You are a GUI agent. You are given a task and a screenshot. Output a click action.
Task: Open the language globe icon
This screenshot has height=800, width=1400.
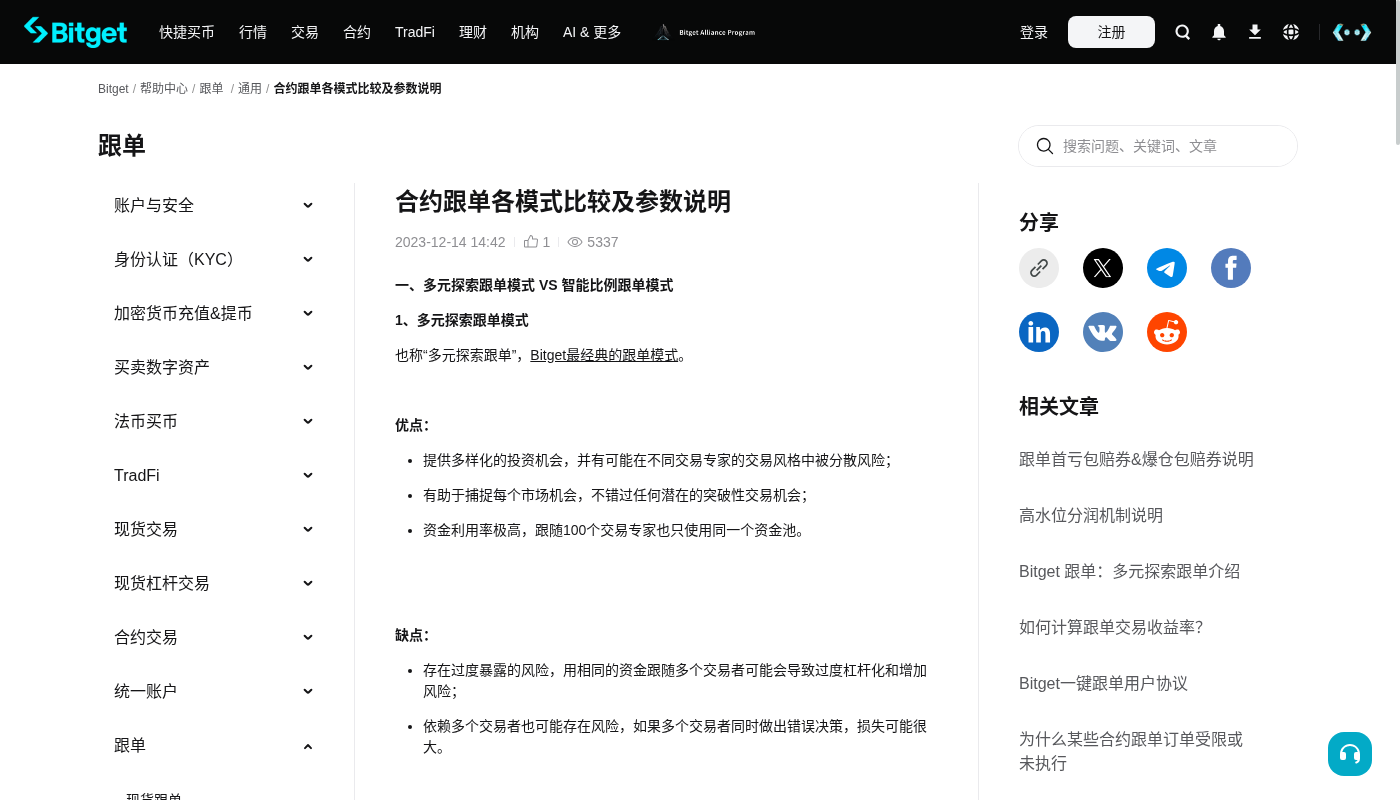coord(1291,32)
